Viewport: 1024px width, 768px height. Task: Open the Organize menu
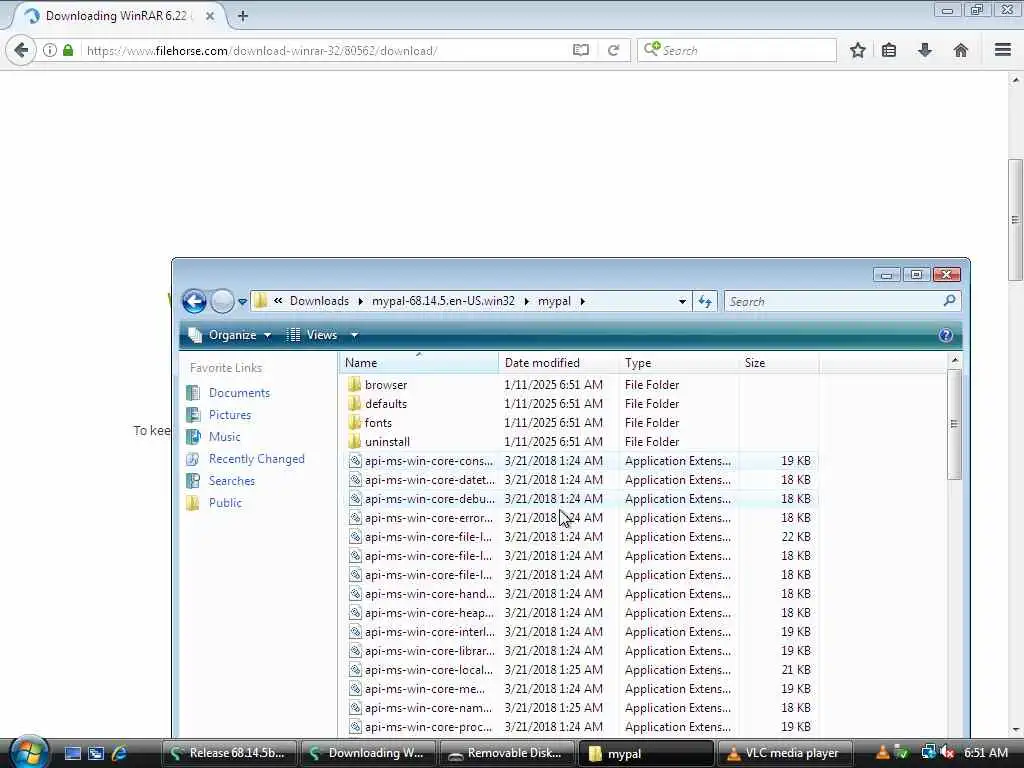(229, 335)
